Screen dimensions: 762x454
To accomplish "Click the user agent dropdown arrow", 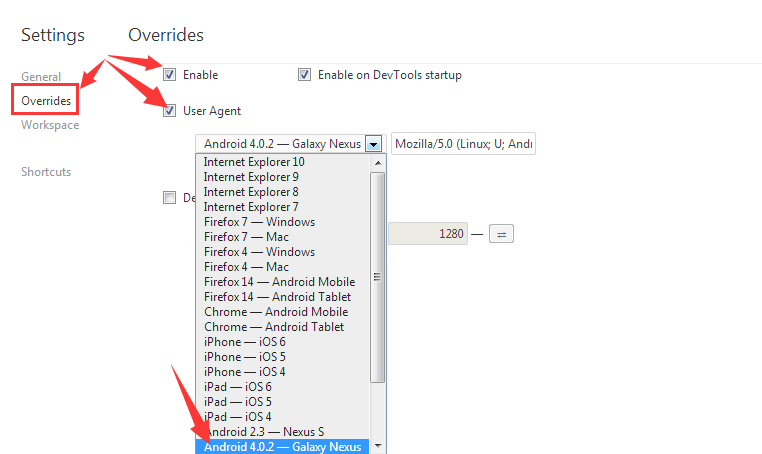I will 373,144.
